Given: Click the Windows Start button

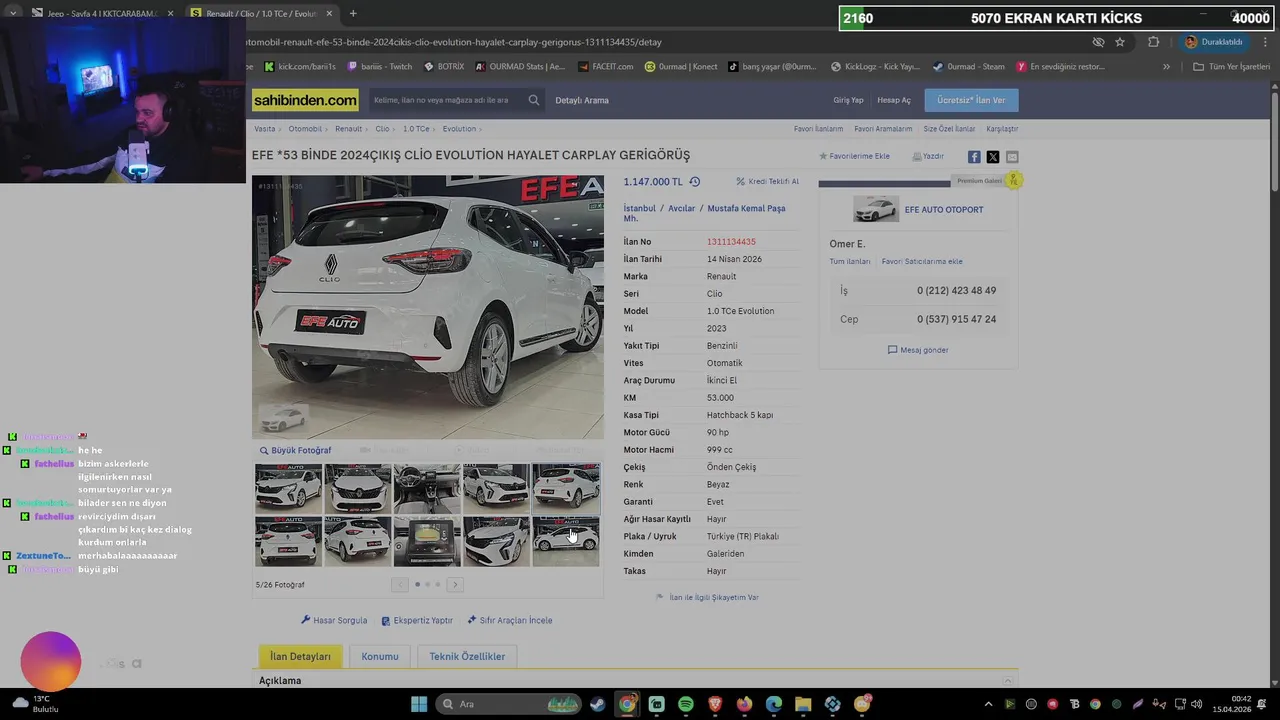Looking at the screenshot, I should [x=419, y=704].
